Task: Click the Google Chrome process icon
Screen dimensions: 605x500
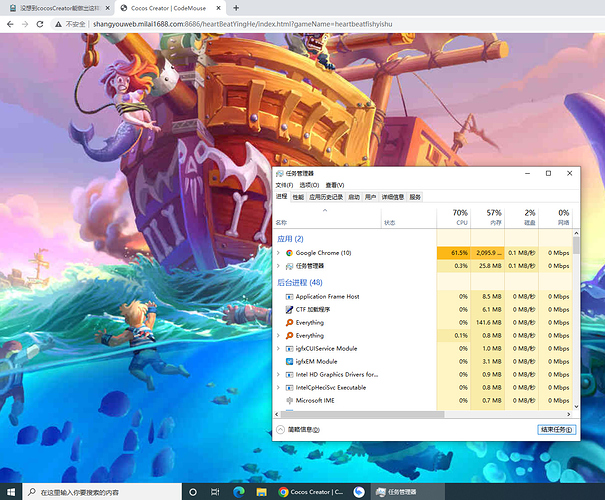Action: [289, 253]
